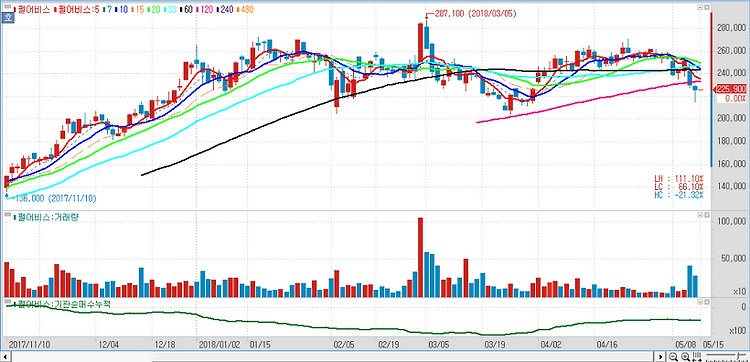Select the 10 moving average legend
750x362 pixels.
point(121,9)
